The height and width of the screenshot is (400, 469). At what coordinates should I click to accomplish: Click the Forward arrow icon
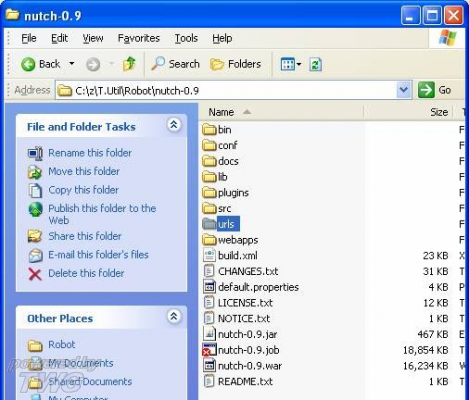click(x=93, y=64)
